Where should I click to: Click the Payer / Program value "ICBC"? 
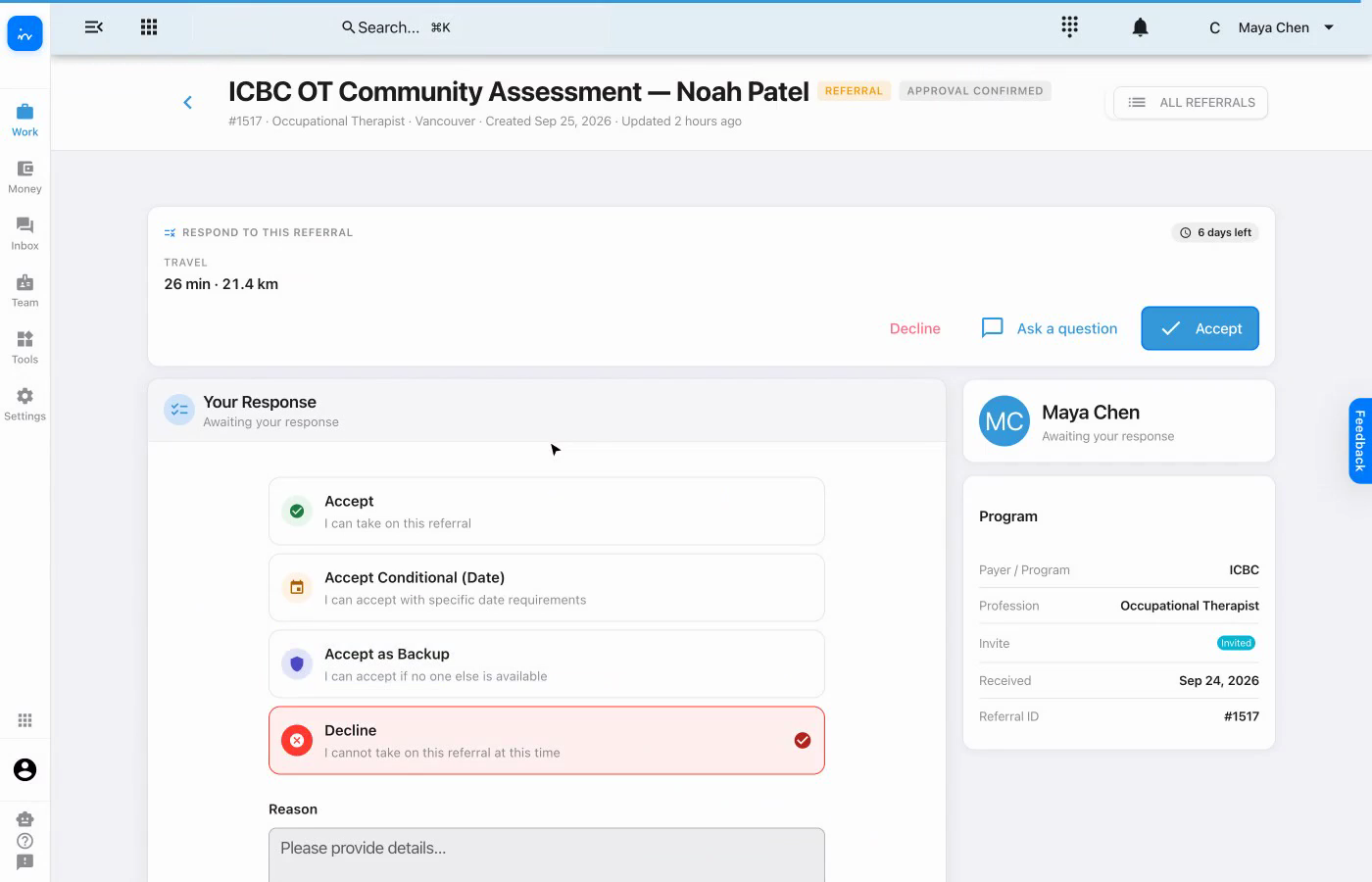pos(1245,569)
